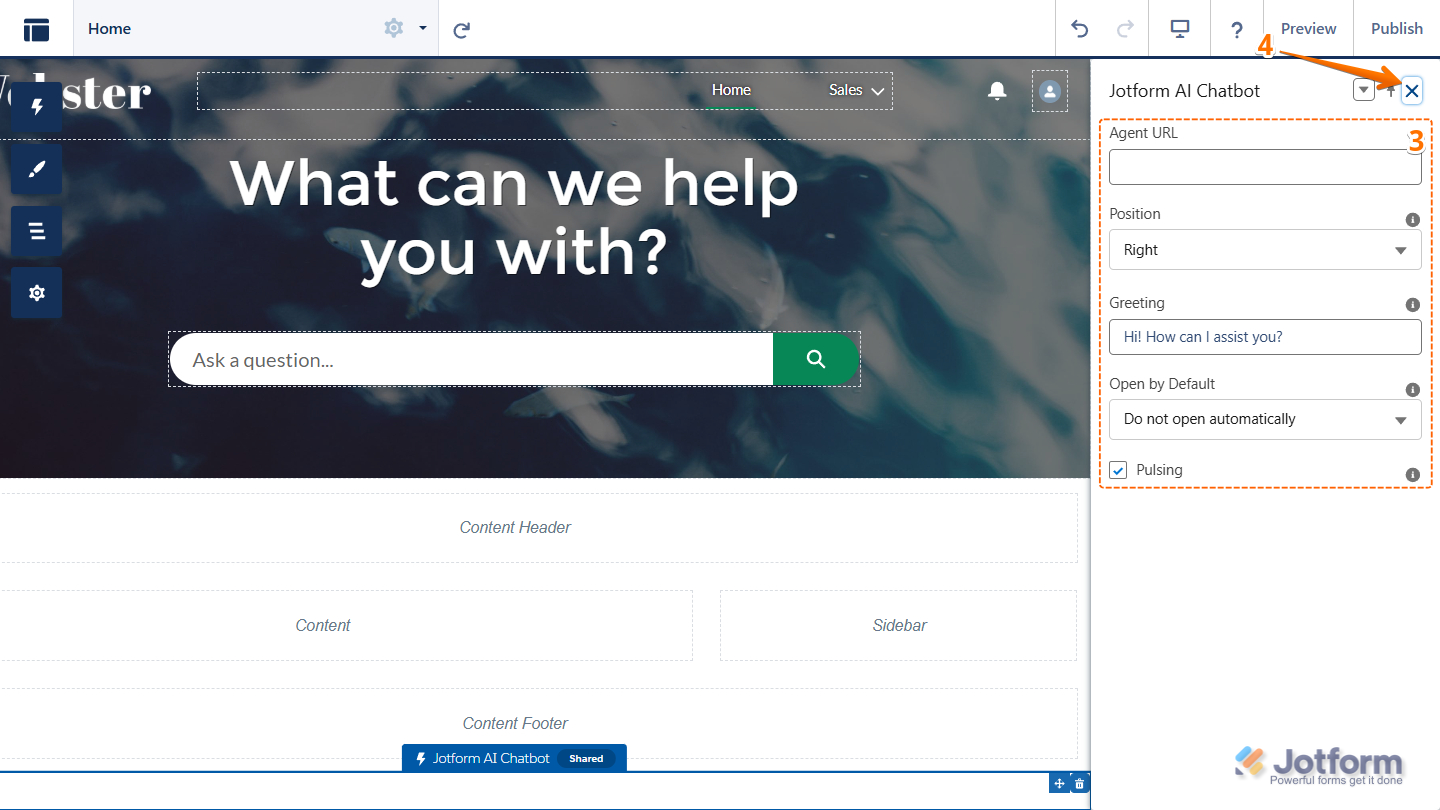
Task: Click the Publish button
Action: click(x=1396, y=29)
